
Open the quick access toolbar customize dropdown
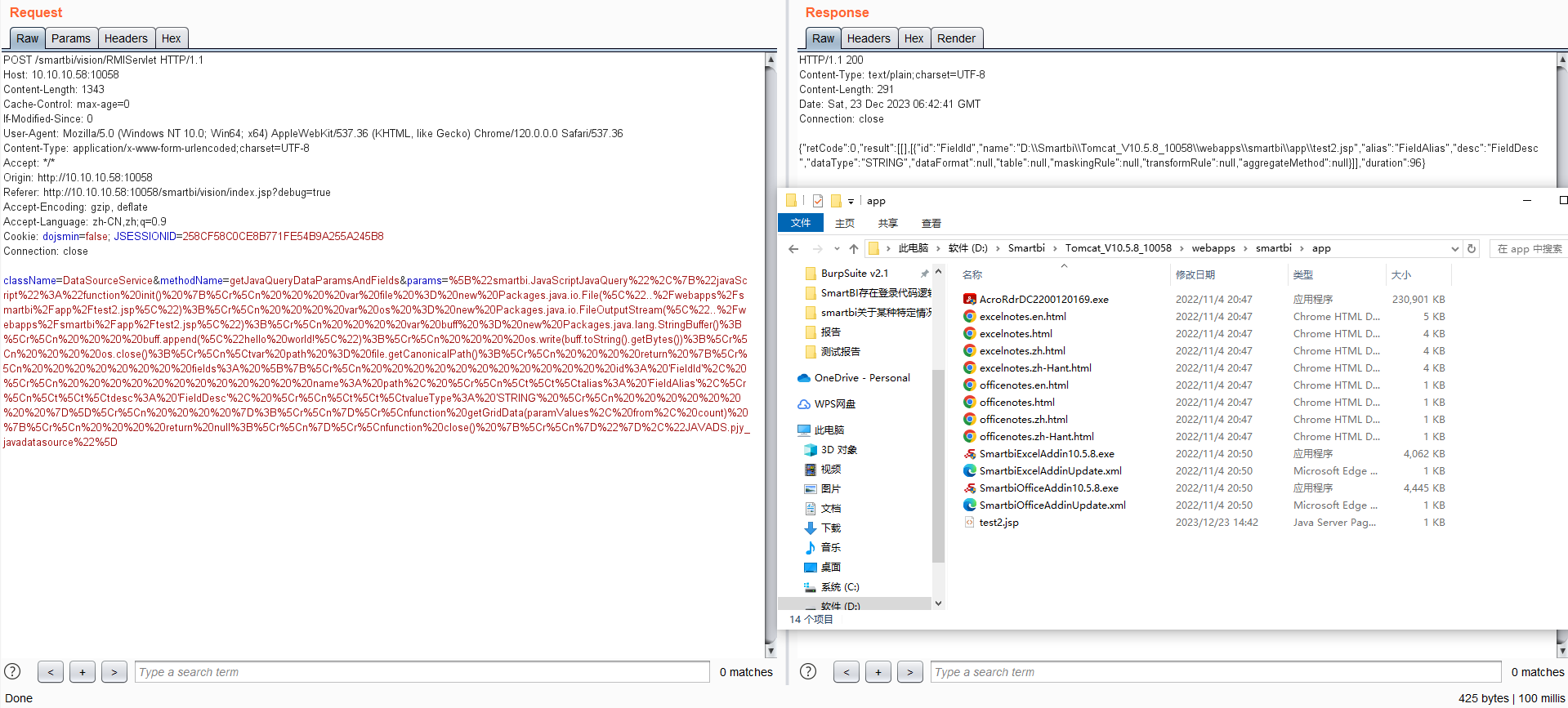click(851, 201)
